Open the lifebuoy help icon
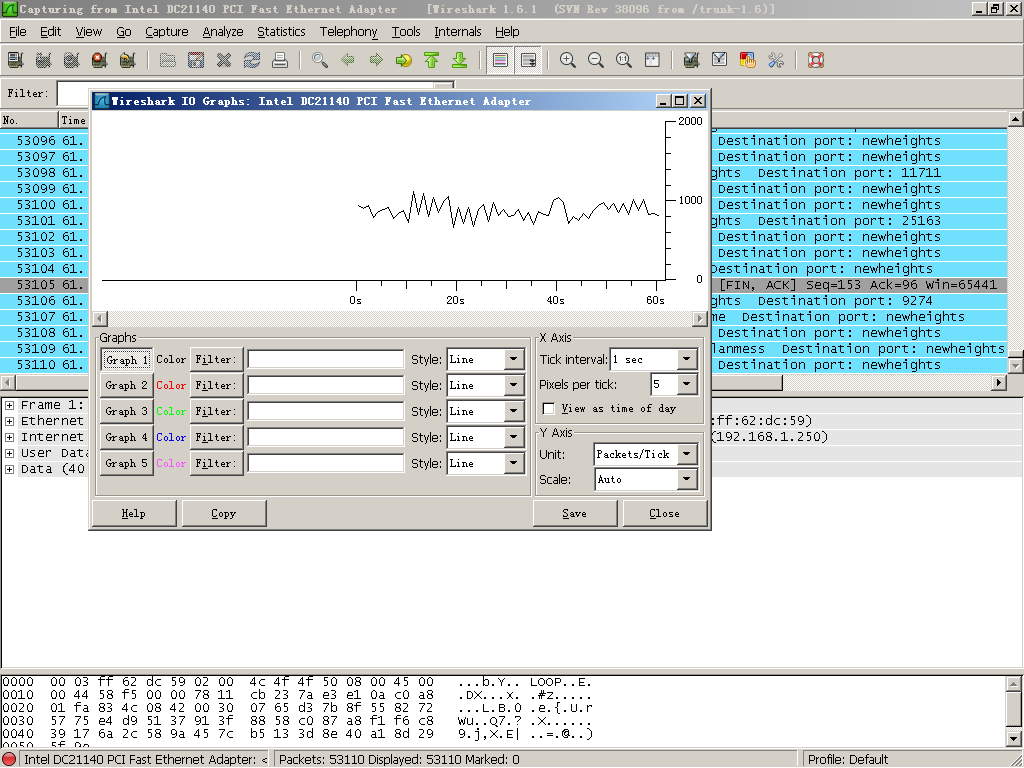The width and height of the screenshot is (1024, 768). (x=816, y=61)
